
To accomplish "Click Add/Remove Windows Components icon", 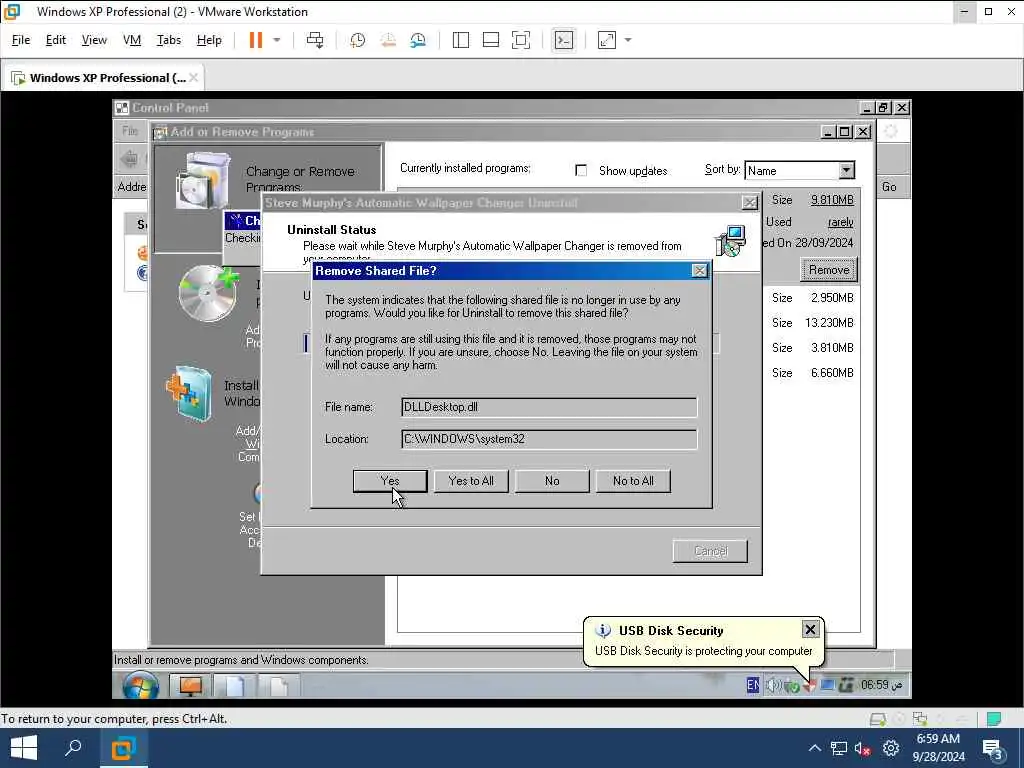I will coord(189,393).
